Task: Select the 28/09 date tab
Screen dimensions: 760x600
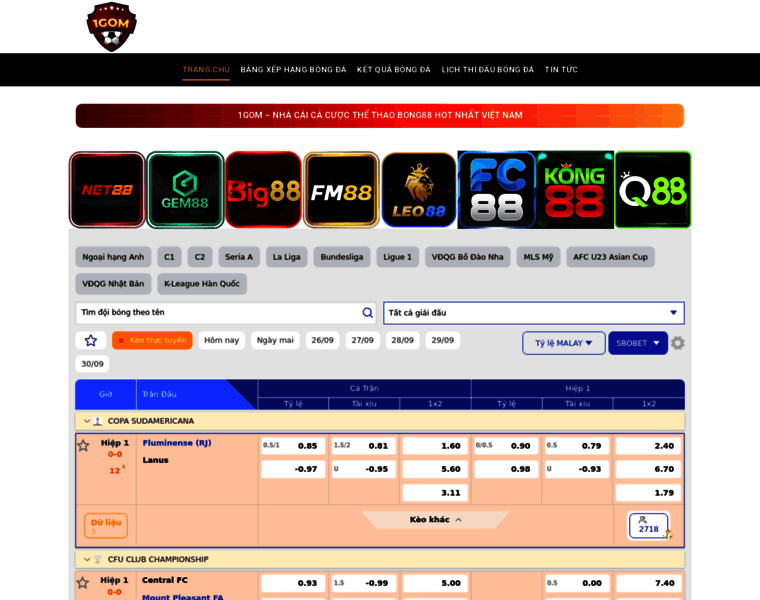Action: point(403,340)
